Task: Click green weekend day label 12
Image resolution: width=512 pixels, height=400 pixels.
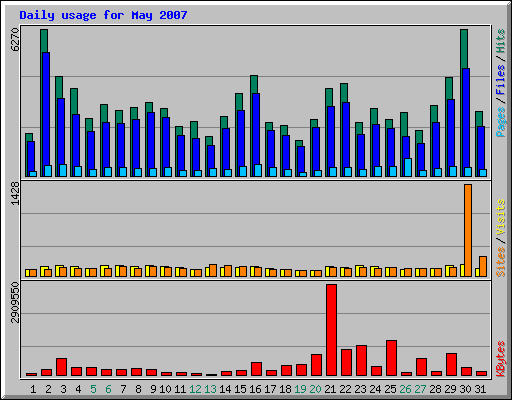Action: [195, 389]
